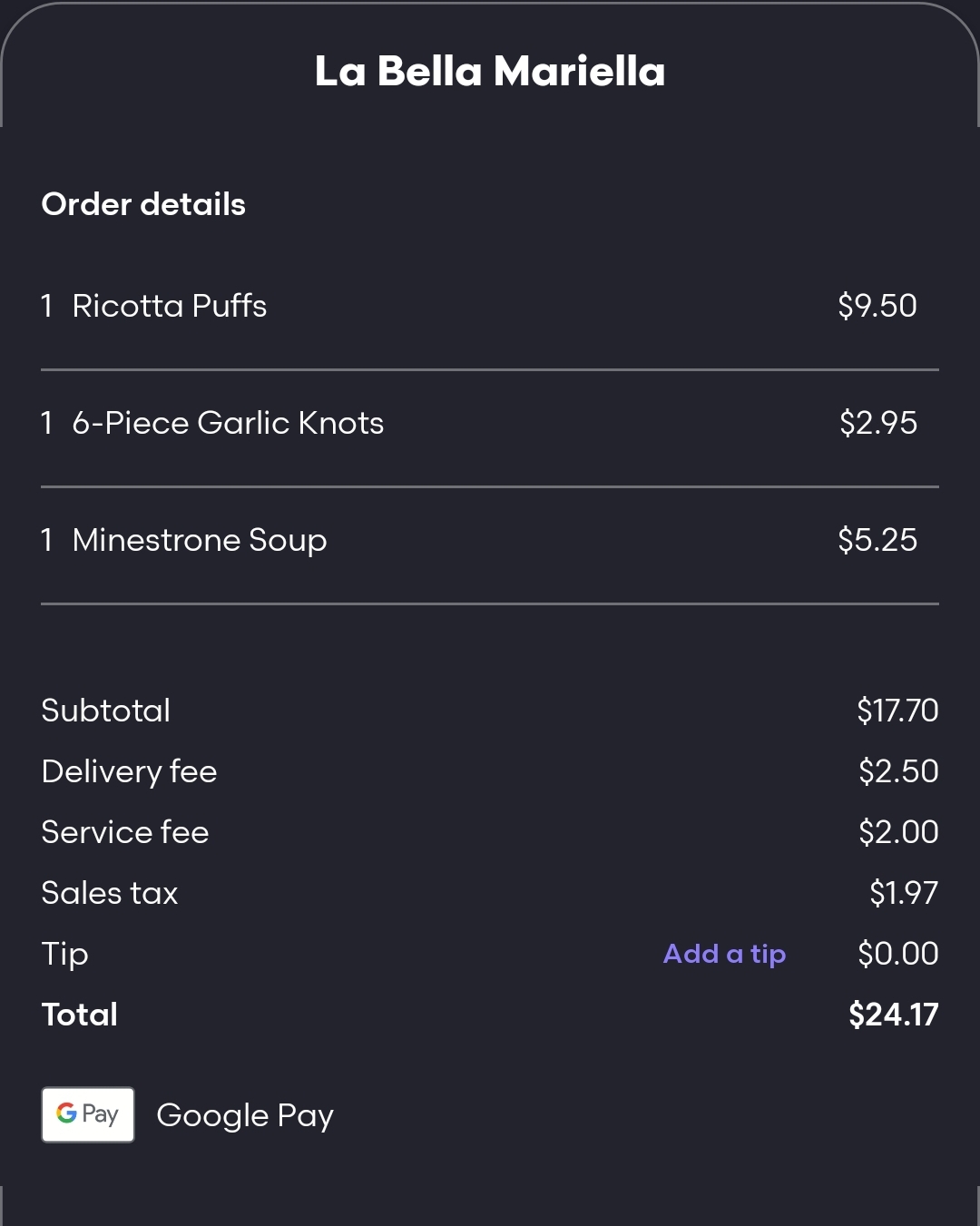Tap the Add a tip link
980x1226 pixels.
coord(724,954)
